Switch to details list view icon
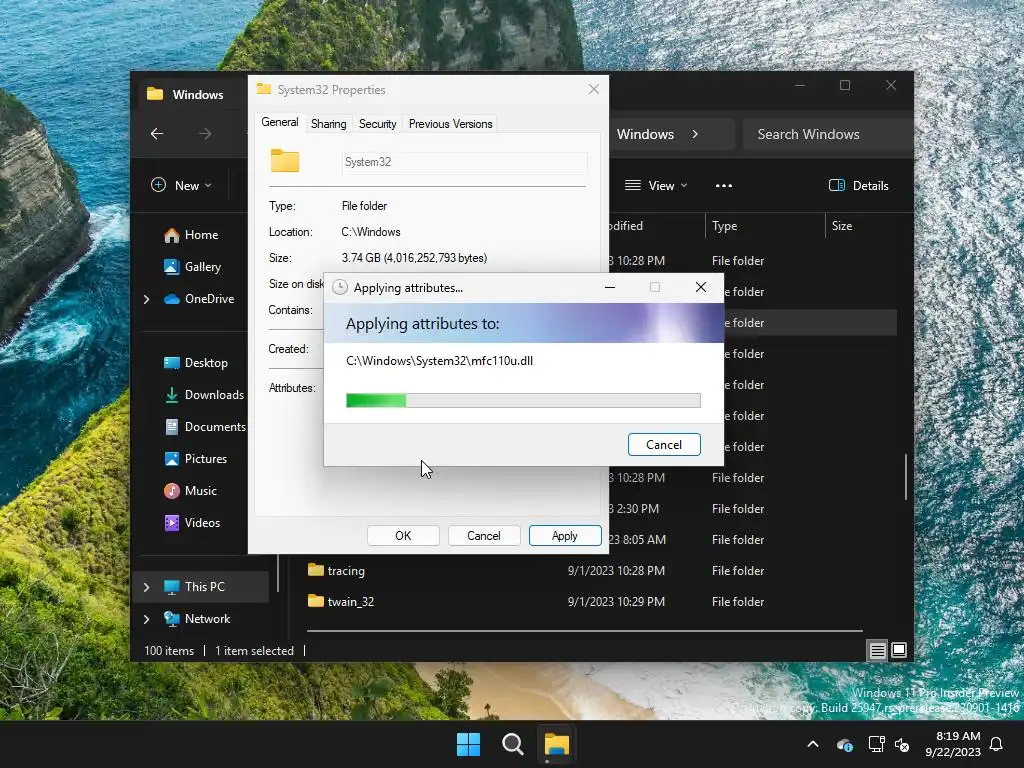Viewport: 1024px width, 768px height. point(877,650)
